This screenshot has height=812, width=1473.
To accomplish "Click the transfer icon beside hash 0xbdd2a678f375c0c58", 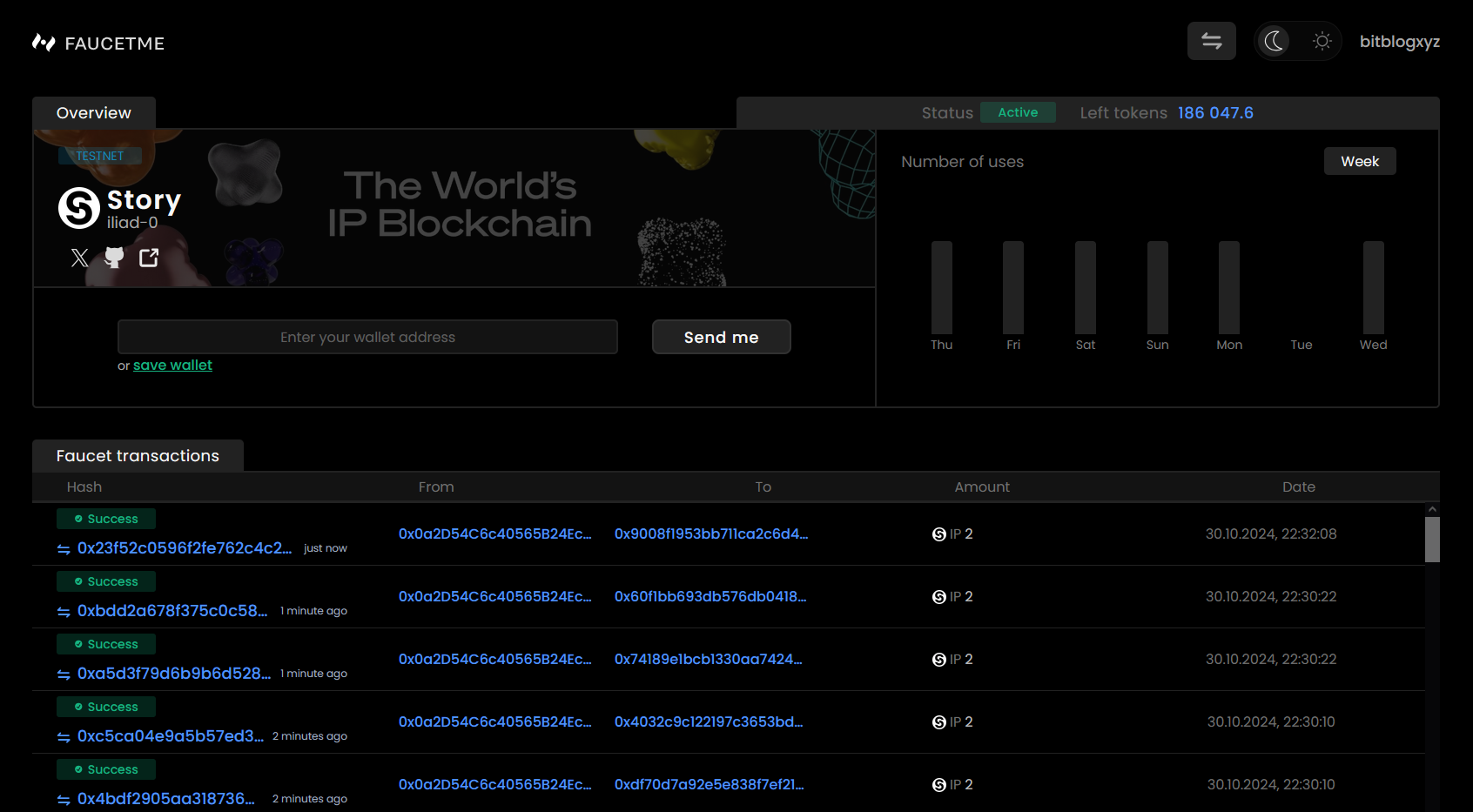I will point(64,612).
